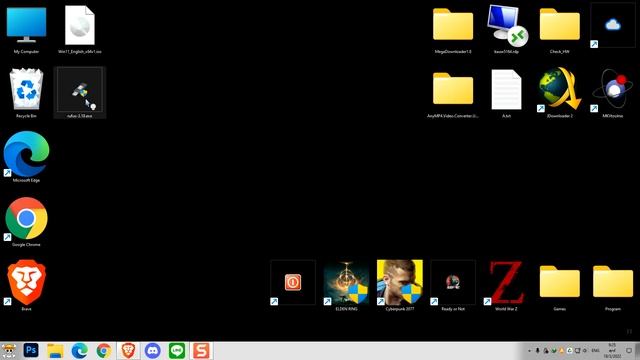Select the MegaDownloader folder on the desktop
This screenshot has height=360, width=640.
click(453, 25)
